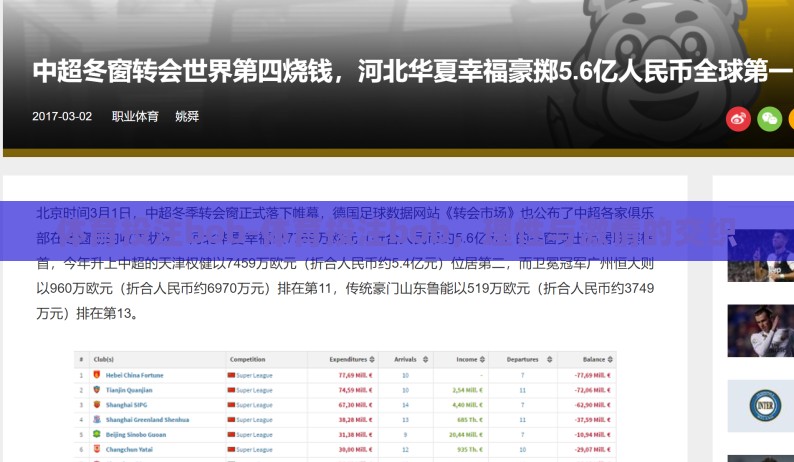Click the arrivals count 14 for Shanghai SIPG
This screenshot has height=462, width=794.
(x=405, y=405)
